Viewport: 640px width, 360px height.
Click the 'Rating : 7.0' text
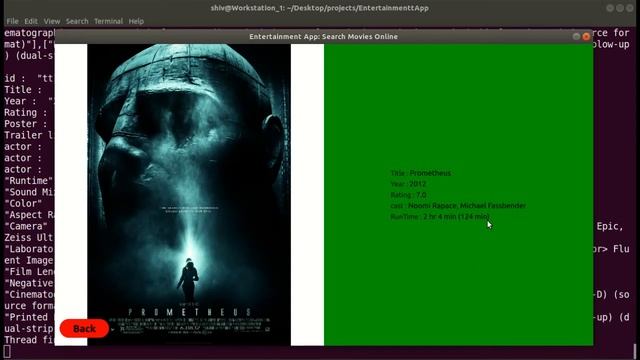pos(408,195)
